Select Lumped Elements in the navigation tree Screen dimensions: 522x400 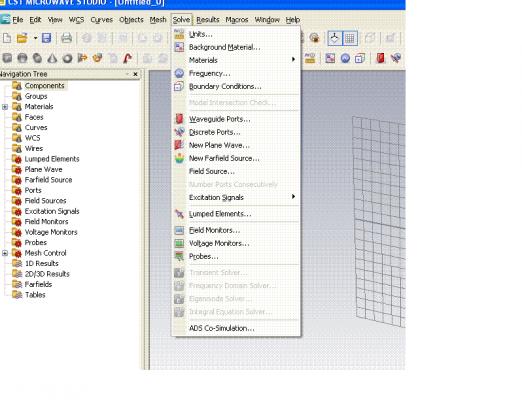point(52,159)
